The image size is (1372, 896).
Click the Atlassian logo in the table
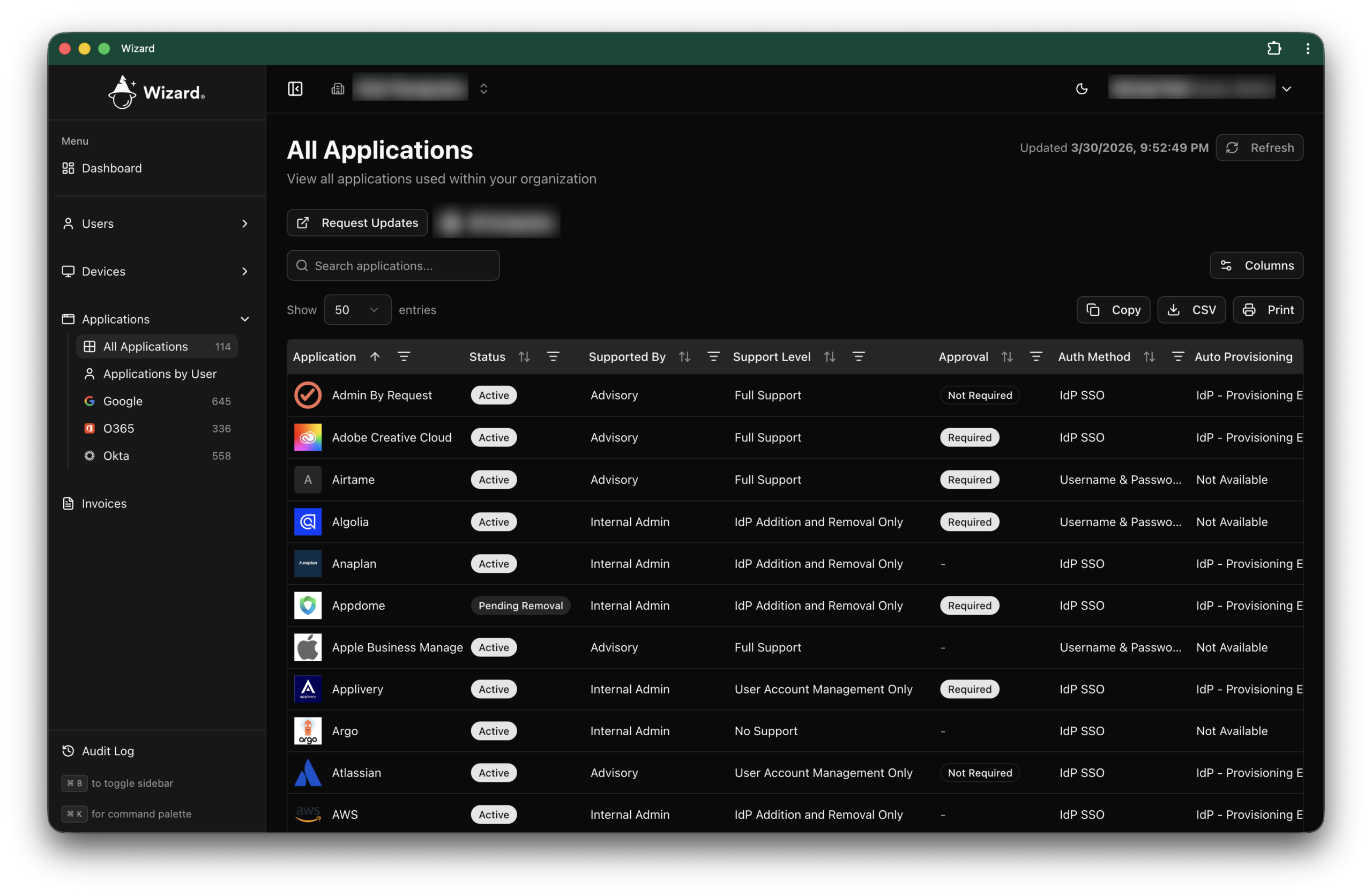[x=308, y=773]
